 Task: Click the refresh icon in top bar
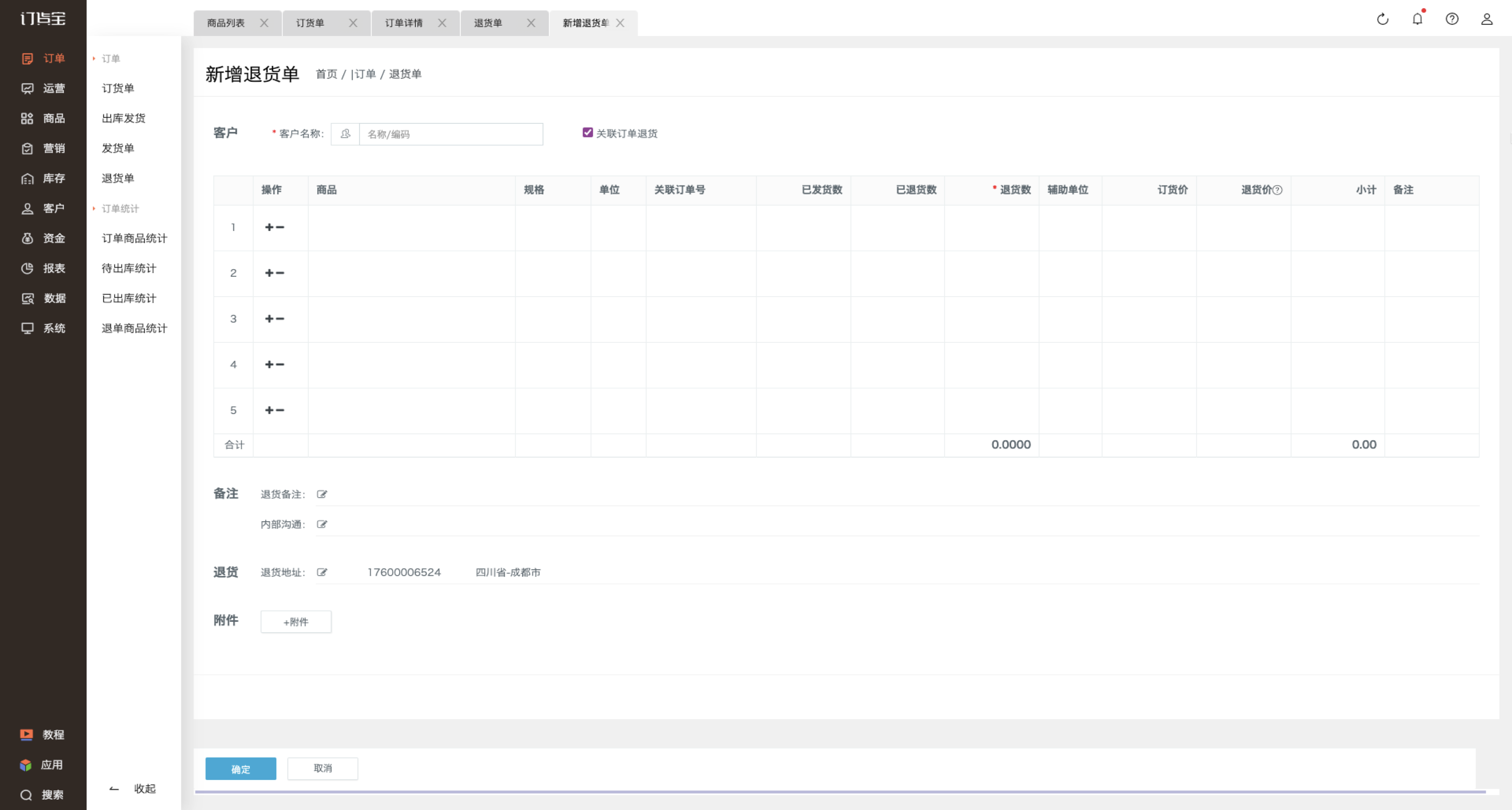(x=1383, y=19)
